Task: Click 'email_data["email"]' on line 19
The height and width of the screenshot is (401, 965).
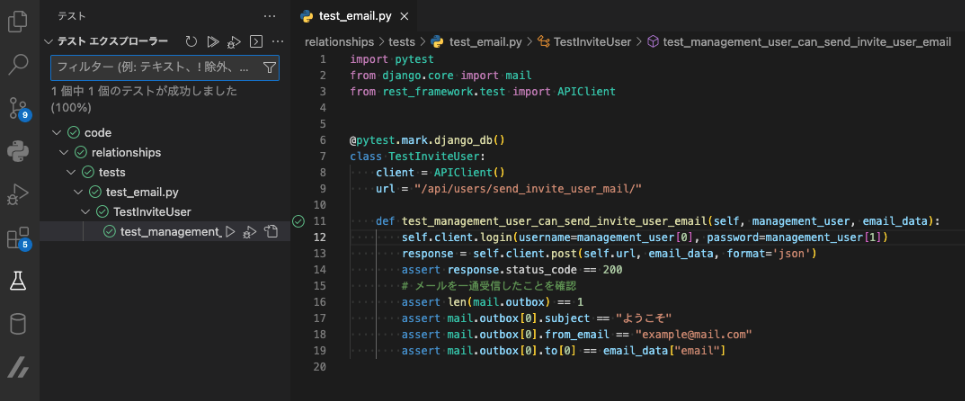Action: 664,351
